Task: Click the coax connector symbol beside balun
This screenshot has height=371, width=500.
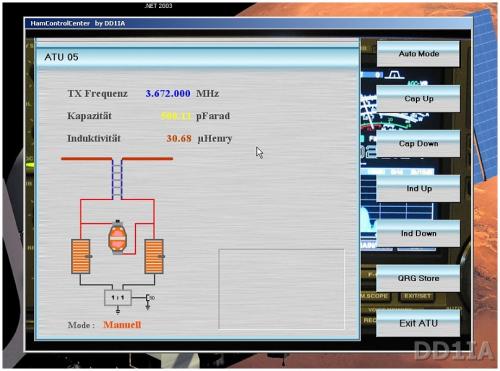Action: coord(149,300)
